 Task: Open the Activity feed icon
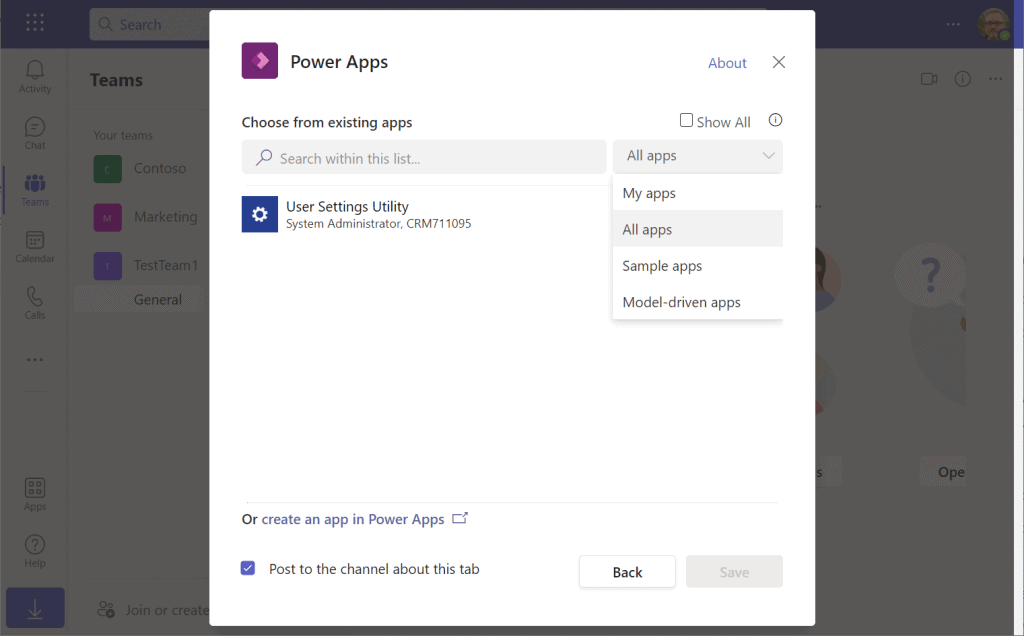[x=35, y=75]
